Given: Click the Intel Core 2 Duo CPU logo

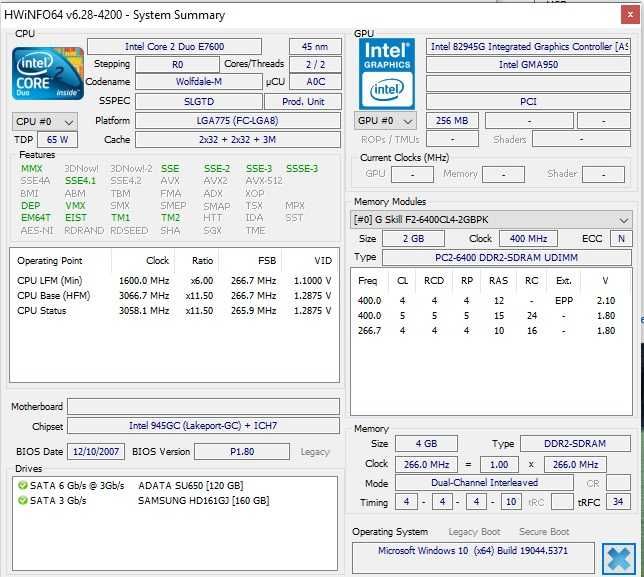Looking at the screenshot, I should (48, 74).
